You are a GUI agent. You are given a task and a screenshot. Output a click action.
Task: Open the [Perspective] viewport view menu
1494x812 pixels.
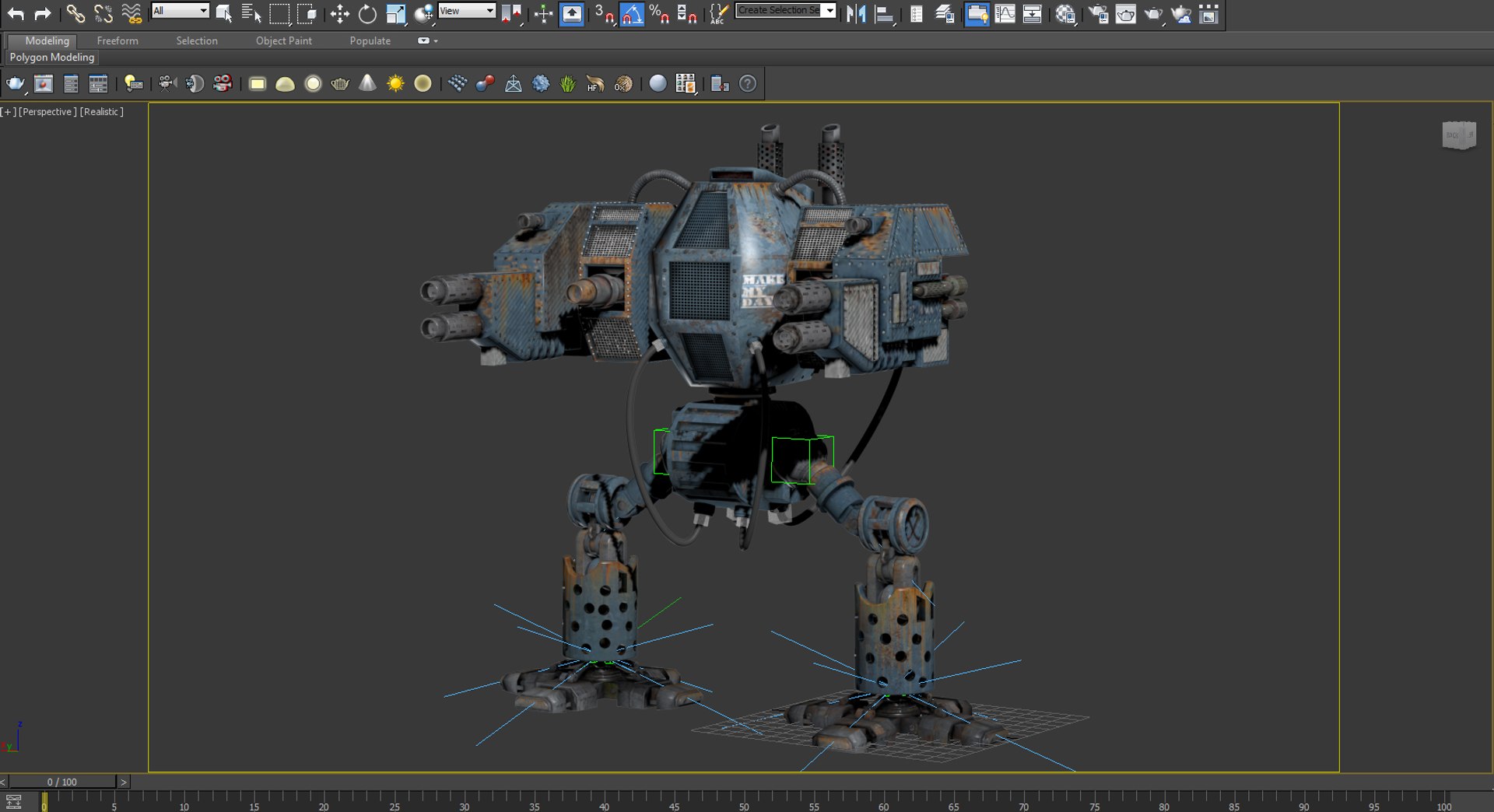click(47, 112)
